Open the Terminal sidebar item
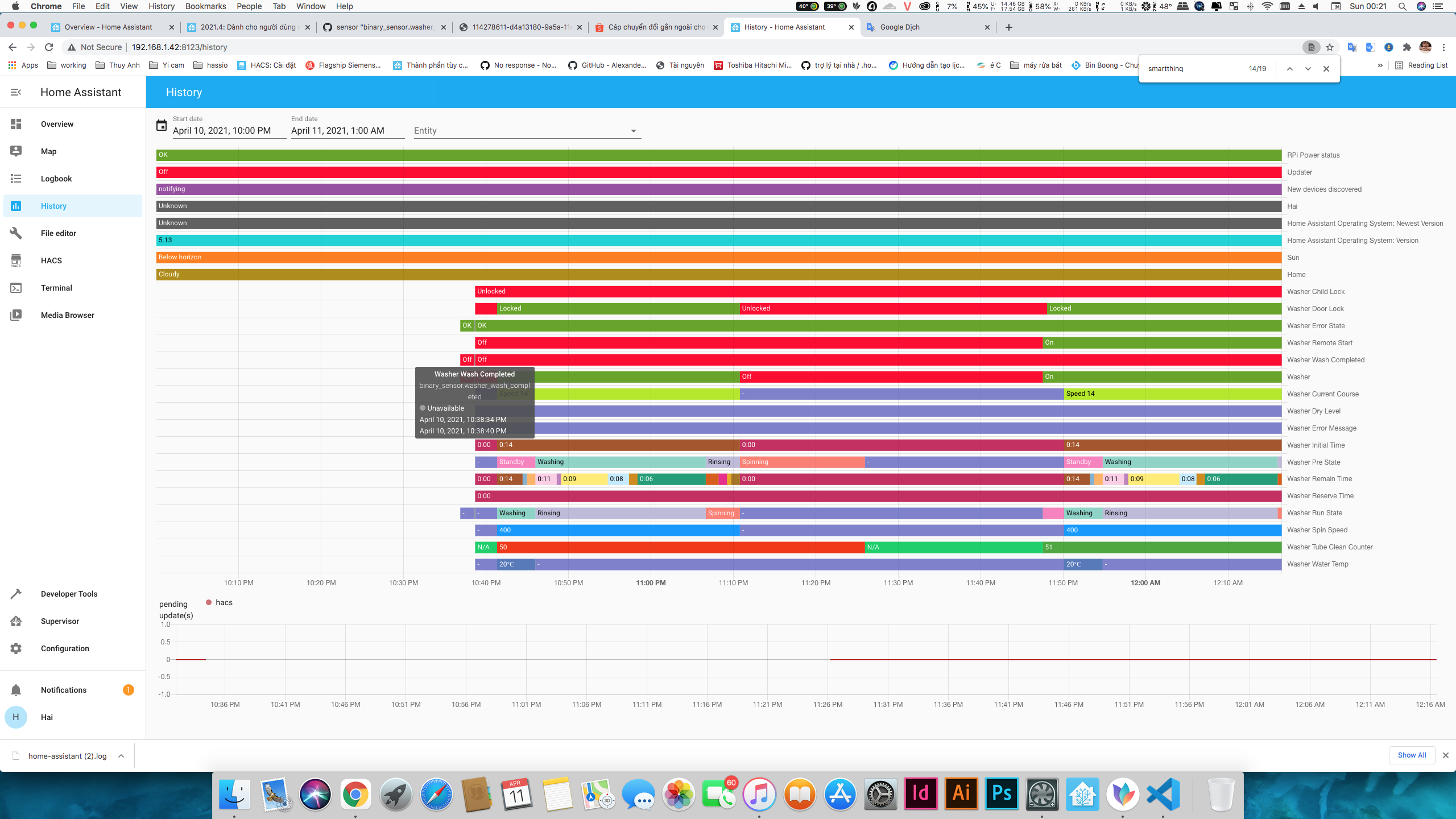 56,288
